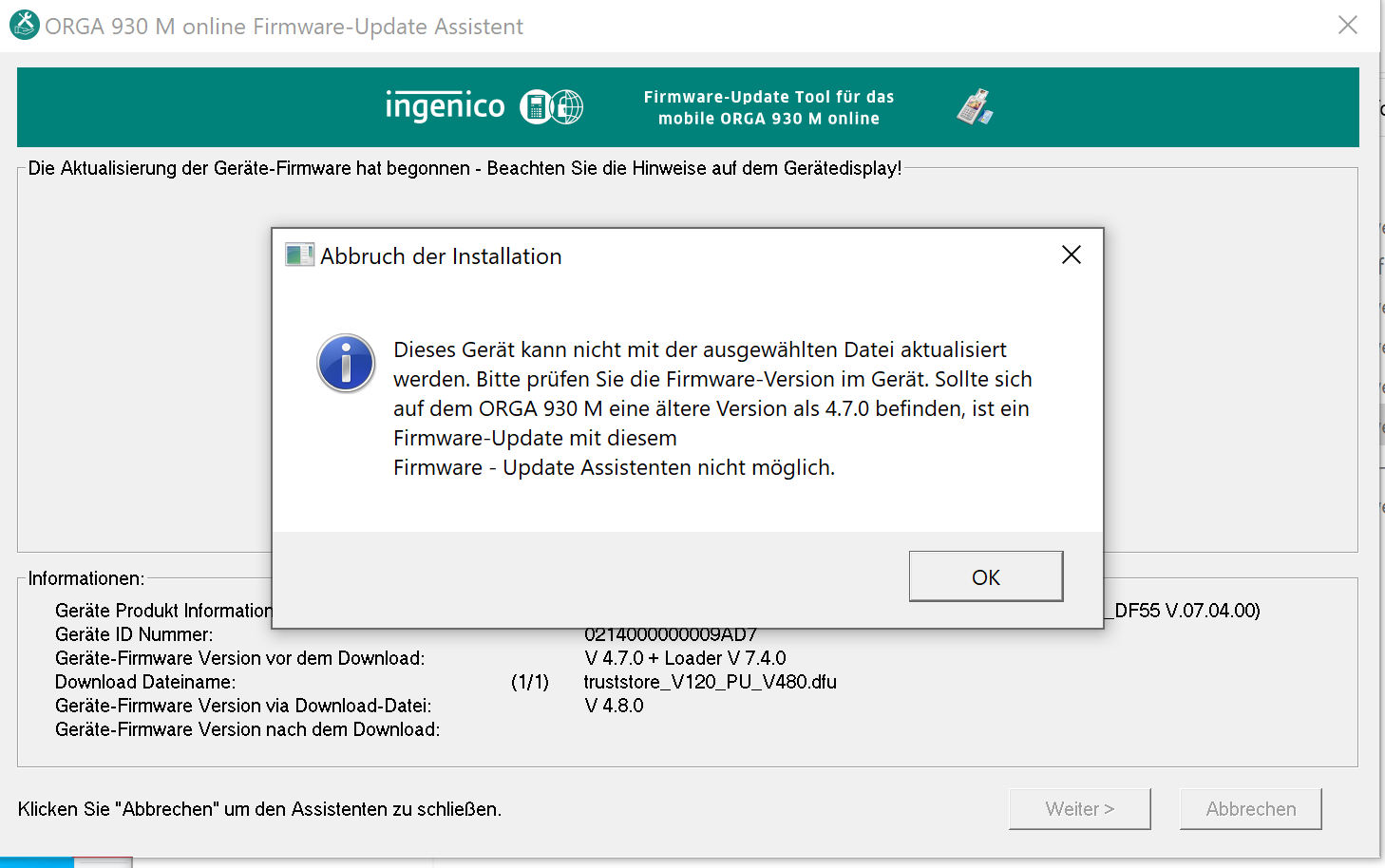This screenshot has height=868, width=1385.
Task: Click the label 'Download Dateiname:'
Action: 145,682
